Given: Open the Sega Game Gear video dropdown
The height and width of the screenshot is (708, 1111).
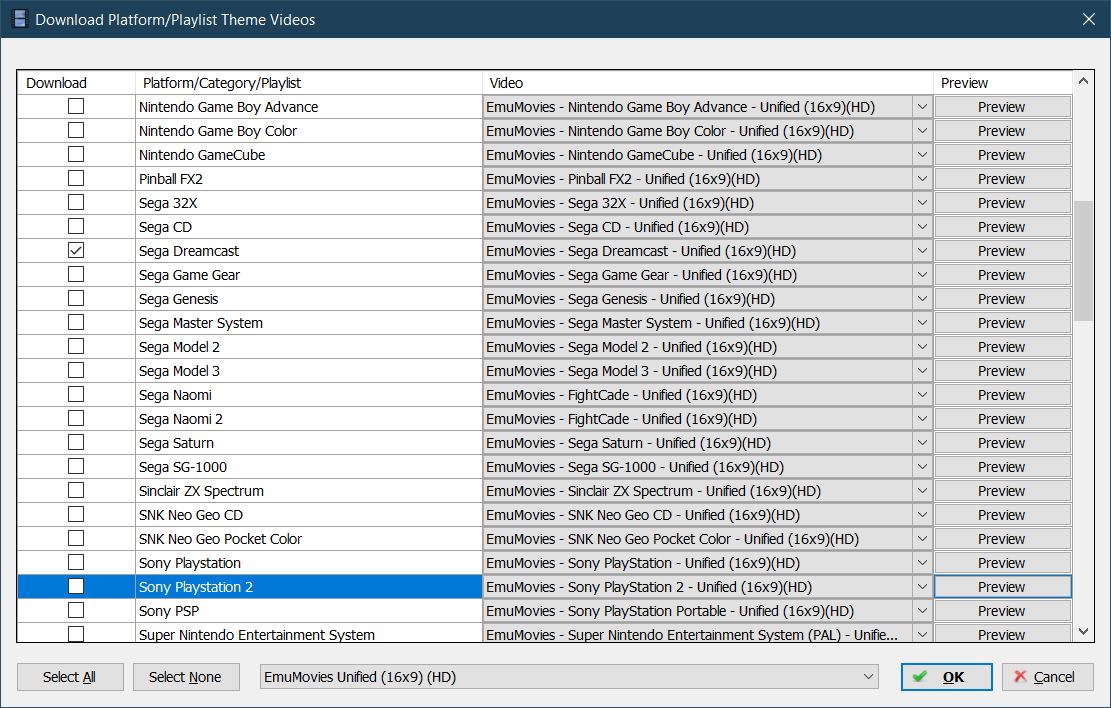Looking at the screenshot, I should (922, 275).
